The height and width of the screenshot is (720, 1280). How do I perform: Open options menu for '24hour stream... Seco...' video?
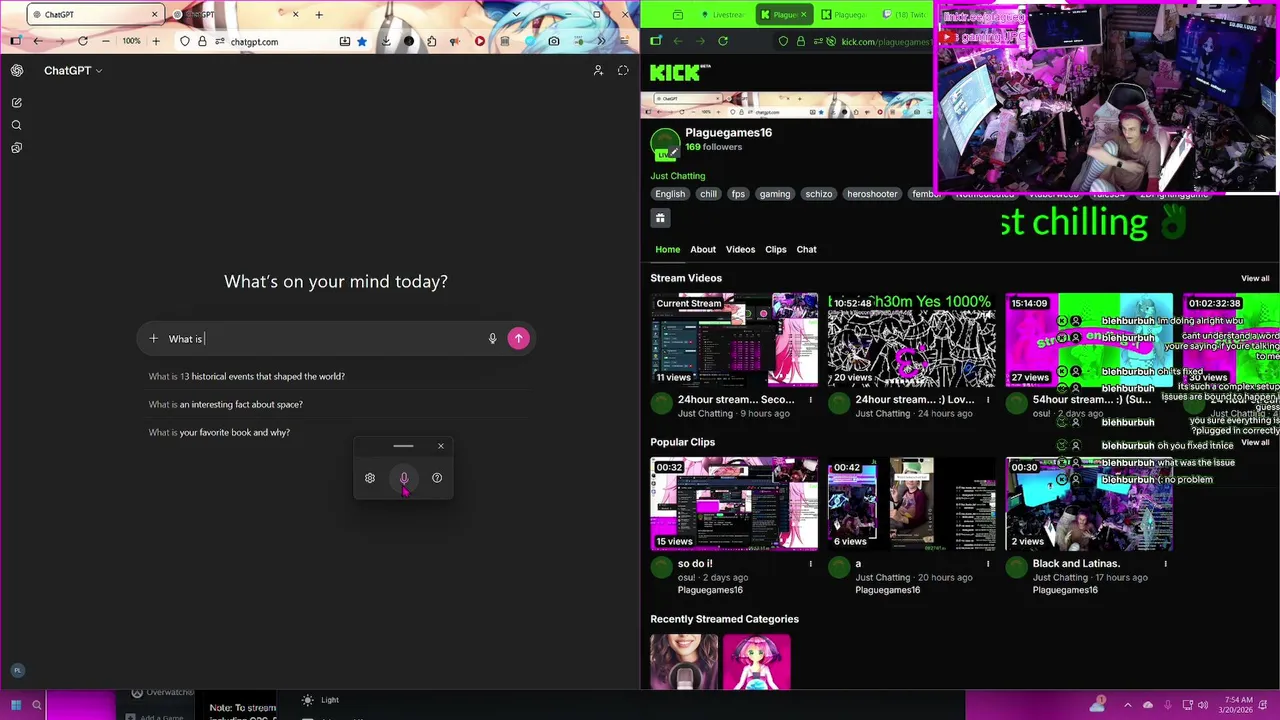point(811,400)
